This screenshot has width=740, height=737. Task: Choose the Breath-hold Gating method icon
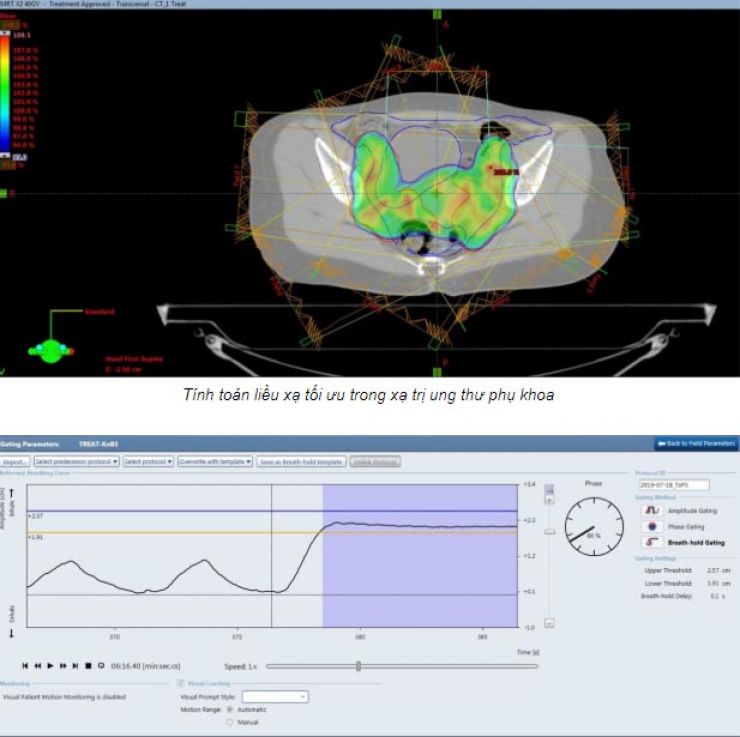tap(651, 541)
